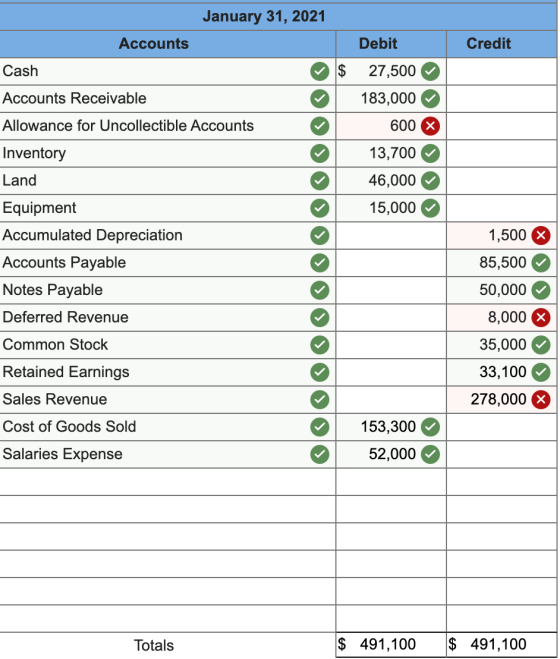This screenshot has height=659, width=560.
Task: Click the green check beside Land account name
Action: [320, 180]
